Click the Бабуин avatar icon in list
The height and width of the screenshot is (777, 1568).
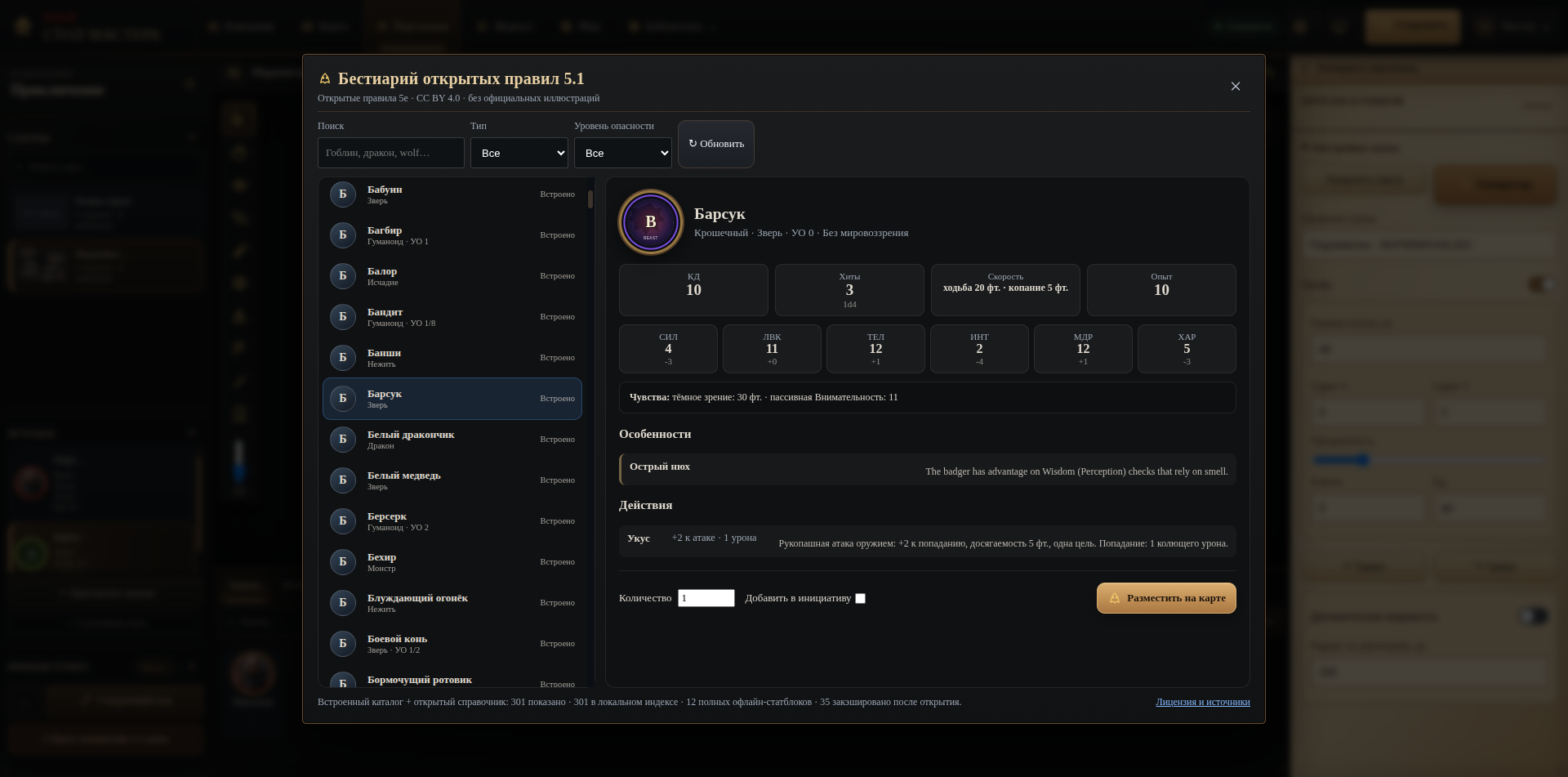343,194
